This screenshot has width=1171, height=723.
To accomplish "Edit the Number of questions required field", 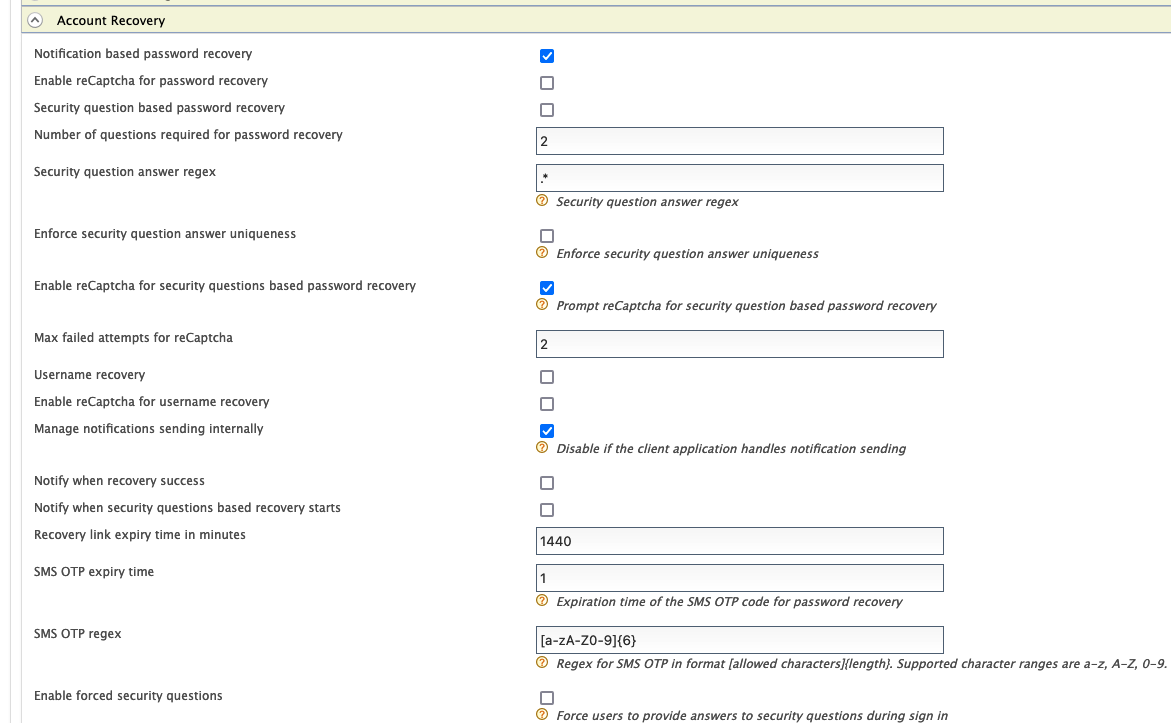I will pyautogui.click(x=740, y=140).
